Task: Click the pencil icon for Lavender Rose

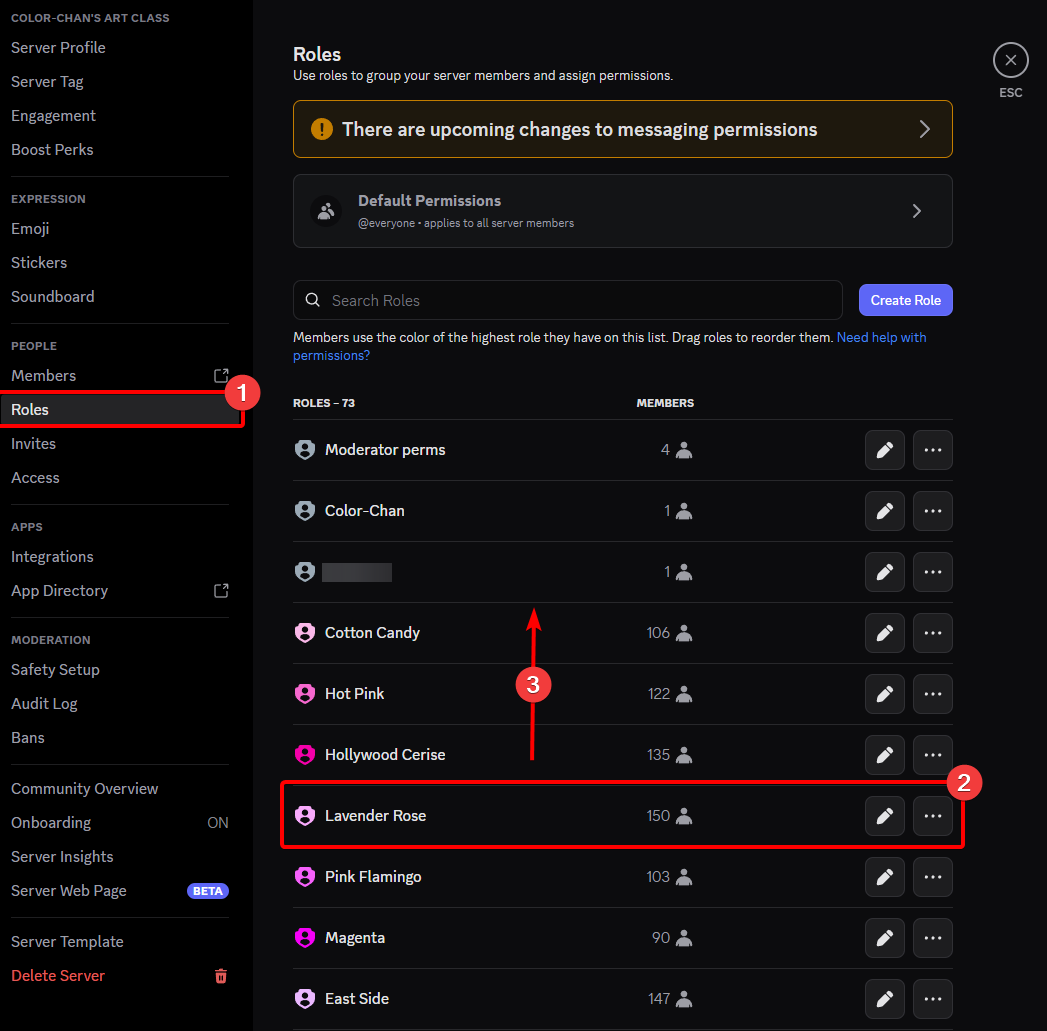Action: coord(884,816)
